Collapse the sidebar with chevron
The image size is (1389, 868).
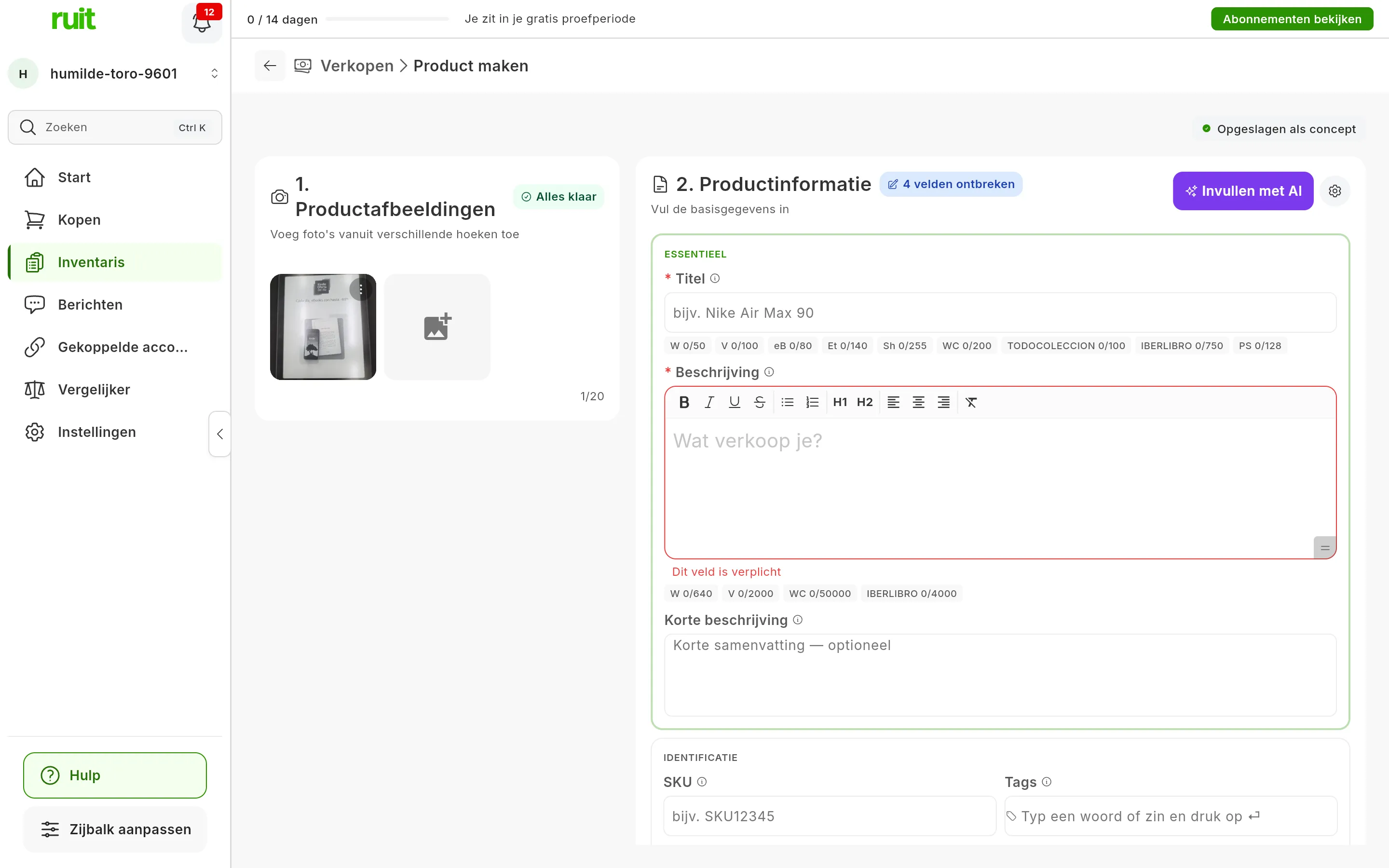coord(220,434)
